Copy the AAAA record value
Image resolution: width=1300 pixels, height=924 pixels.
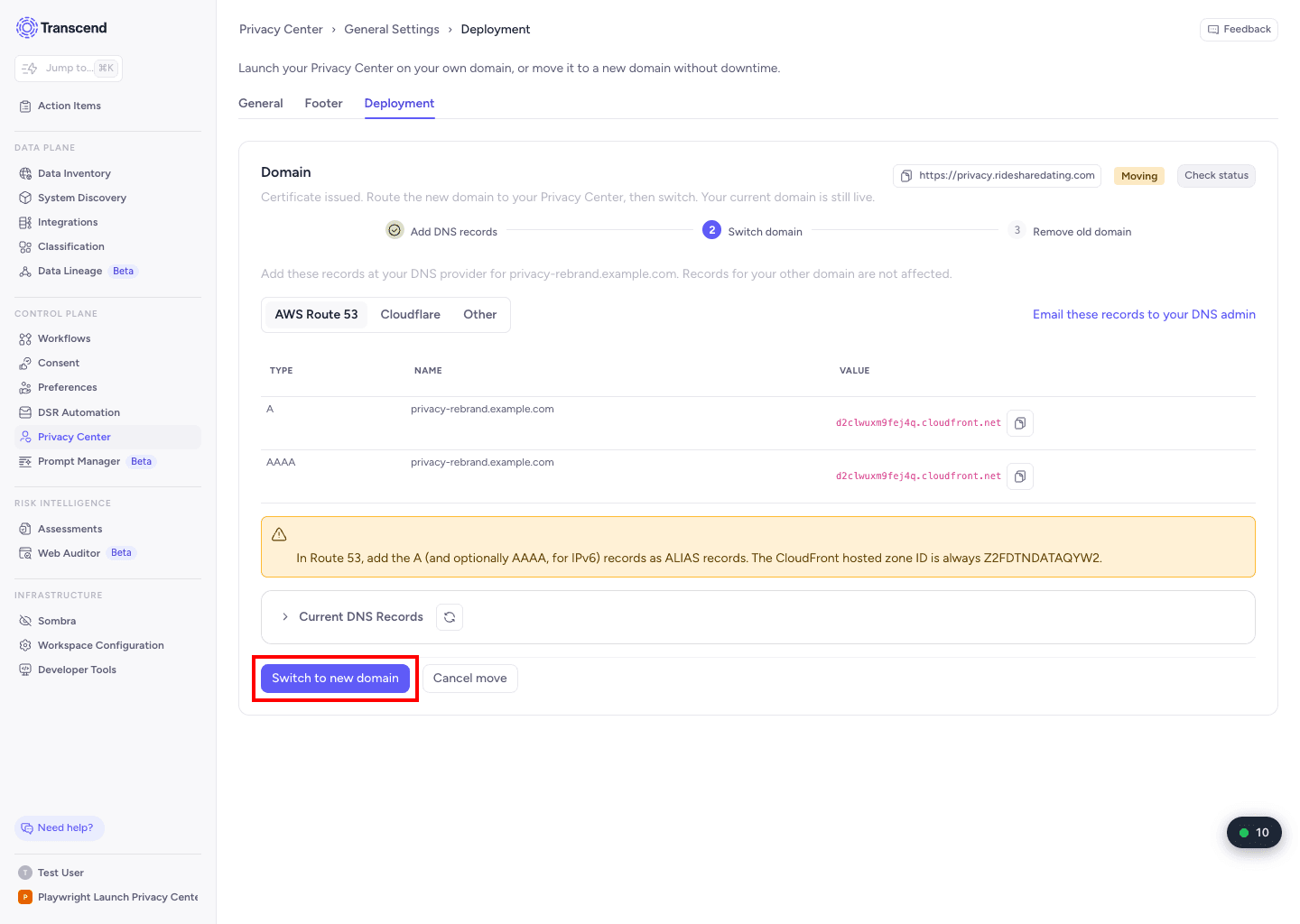pyautogui.click(x=1020, y=476)
